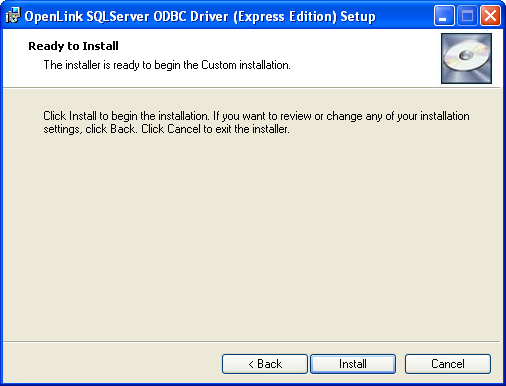
Task: Click the disabled maximize button
Action: 467,16
